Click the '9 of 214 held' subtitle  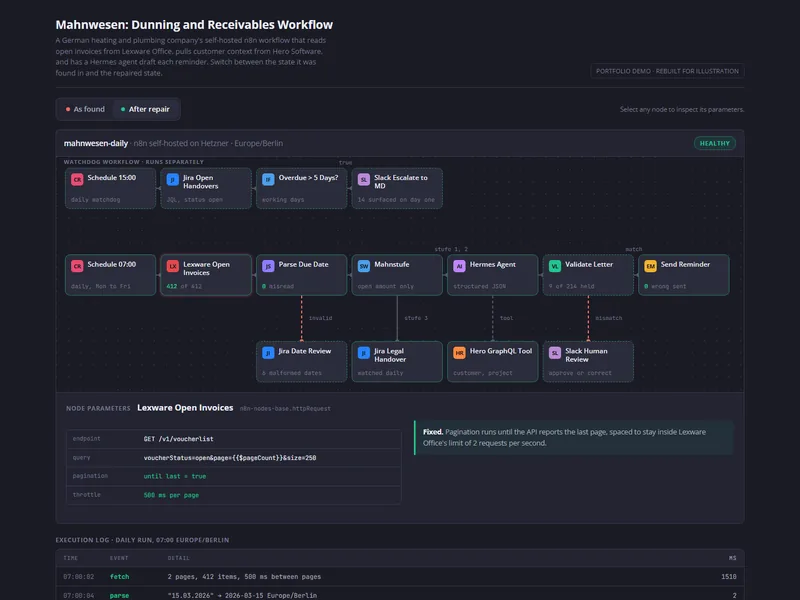click(x=571, y=286)
